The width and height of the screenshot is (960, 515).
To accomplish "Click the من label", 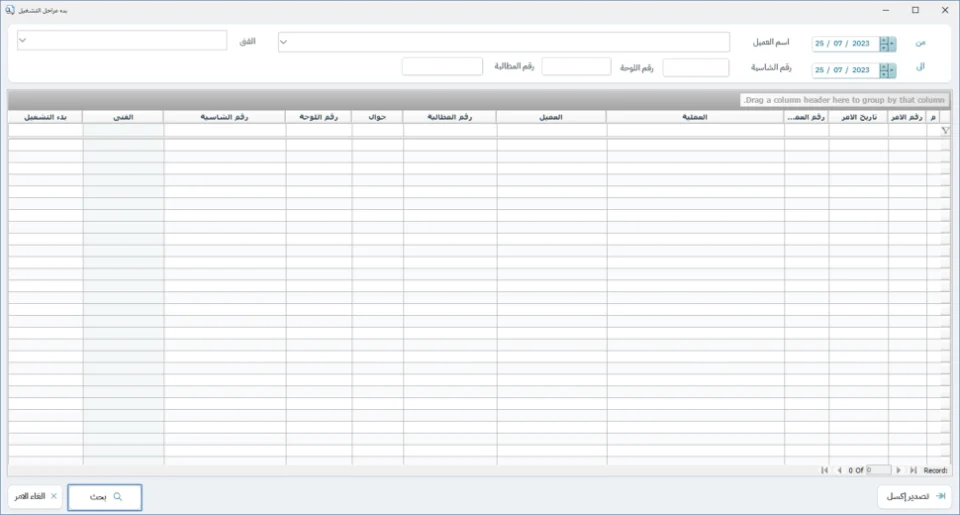I will click(920, 43).
